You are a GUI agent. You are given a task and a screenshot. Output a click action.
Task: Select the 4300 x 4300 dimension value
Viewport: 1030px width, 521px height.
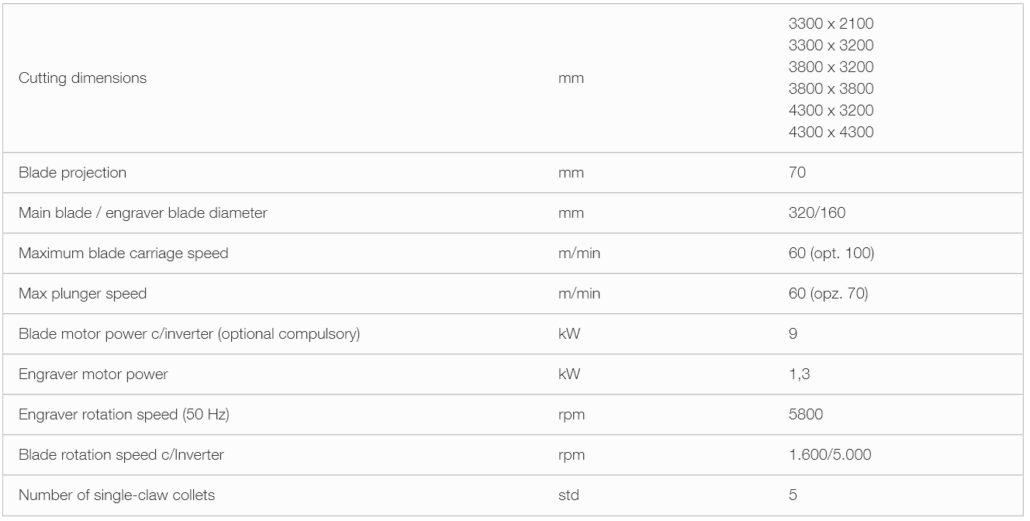click(x=831, y=132)
